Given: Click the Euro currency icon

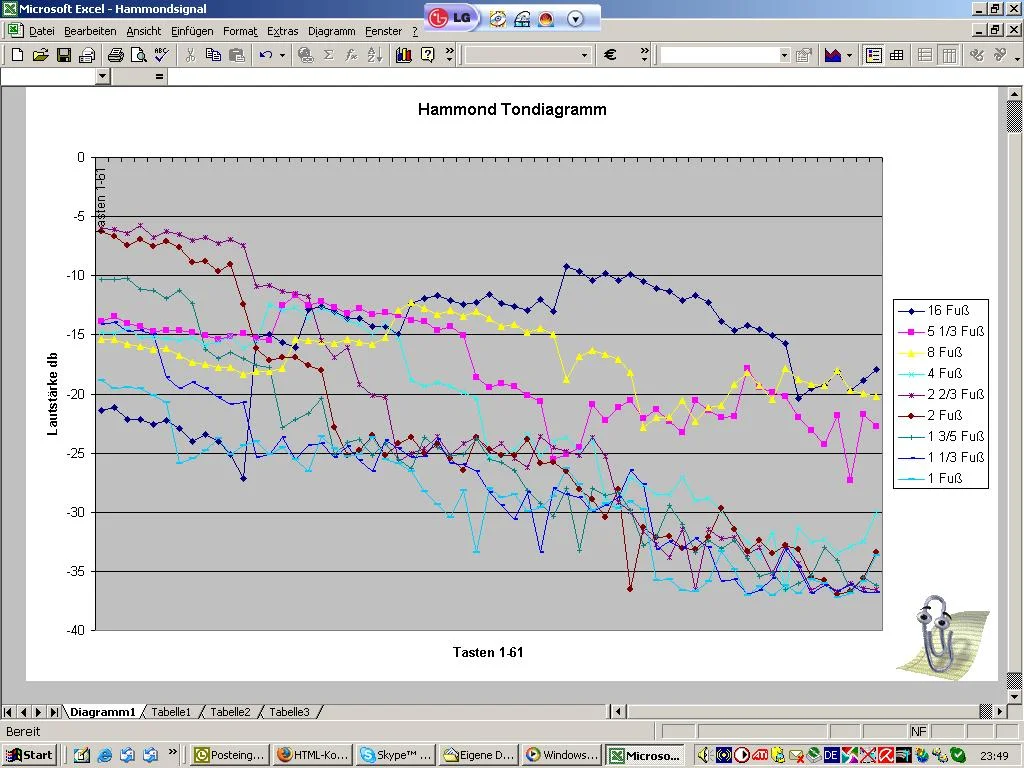Looking at the screenshot, I should [x=610, y=55].
